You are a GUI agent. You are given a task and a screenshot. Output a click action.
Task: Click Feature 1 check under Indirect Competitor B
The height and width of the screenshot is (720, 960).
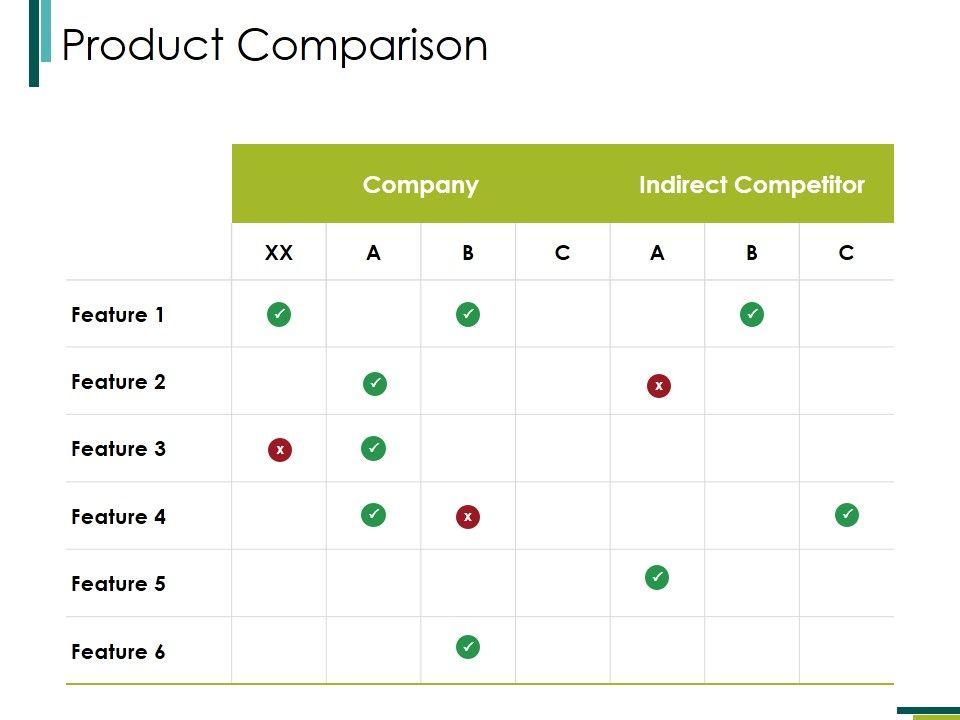752,315
